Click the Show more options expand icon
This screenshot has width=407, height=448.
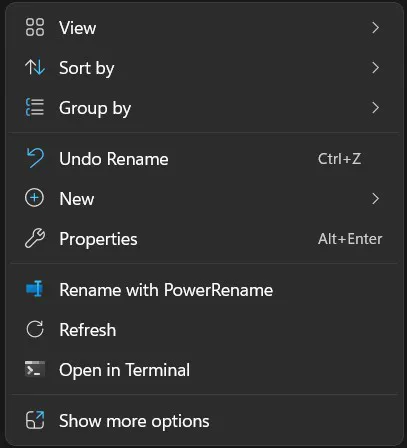coord(35,420)
